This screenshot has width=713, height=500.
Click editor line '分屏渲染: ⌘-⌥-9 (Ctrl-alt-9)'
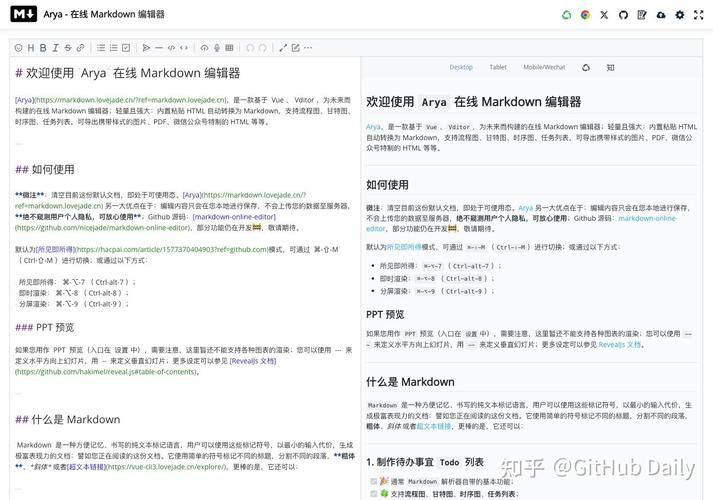[74, 304]
